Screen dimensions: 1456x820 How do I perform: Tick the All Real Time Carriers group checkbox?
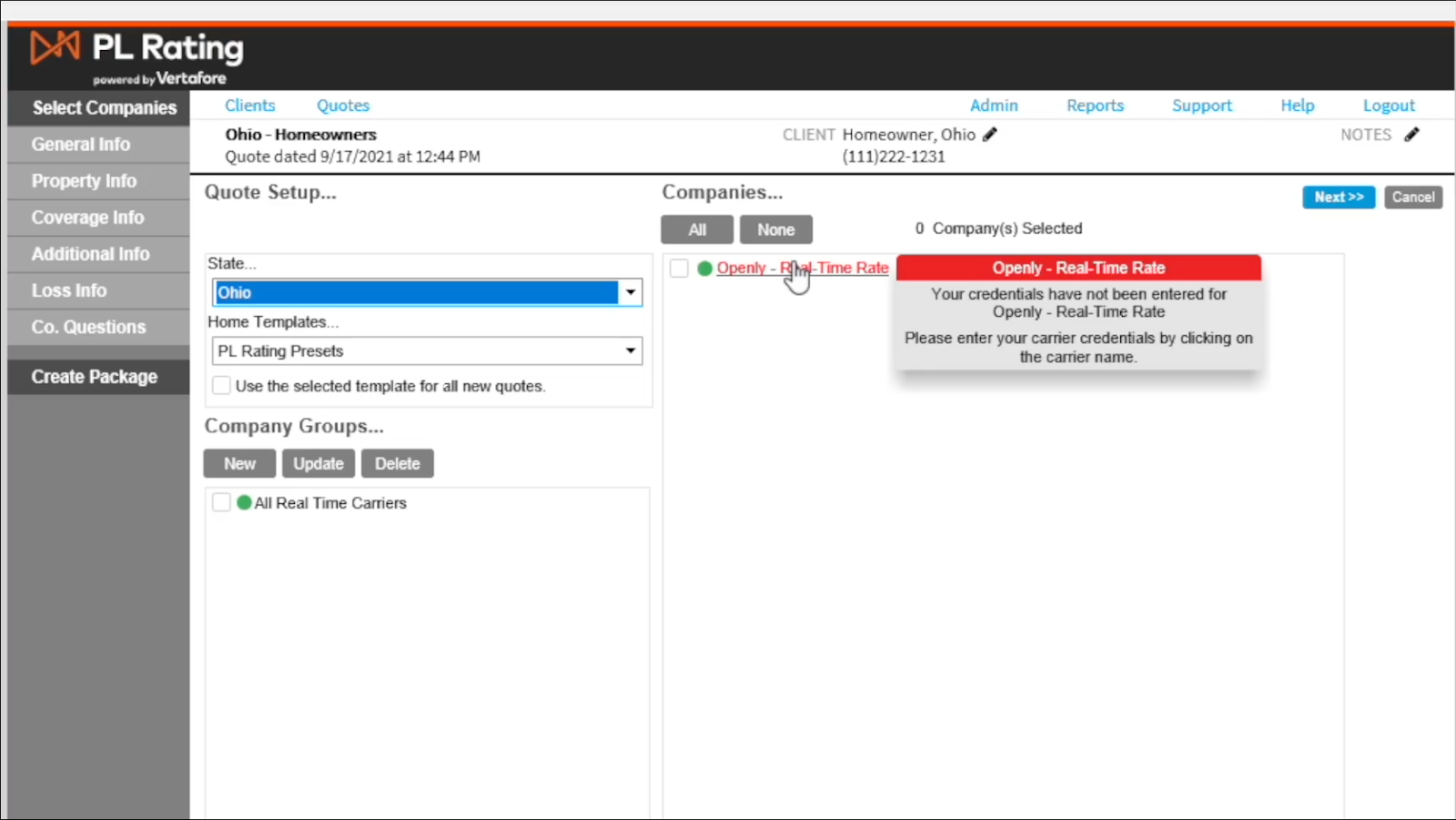tap(221, 502)
